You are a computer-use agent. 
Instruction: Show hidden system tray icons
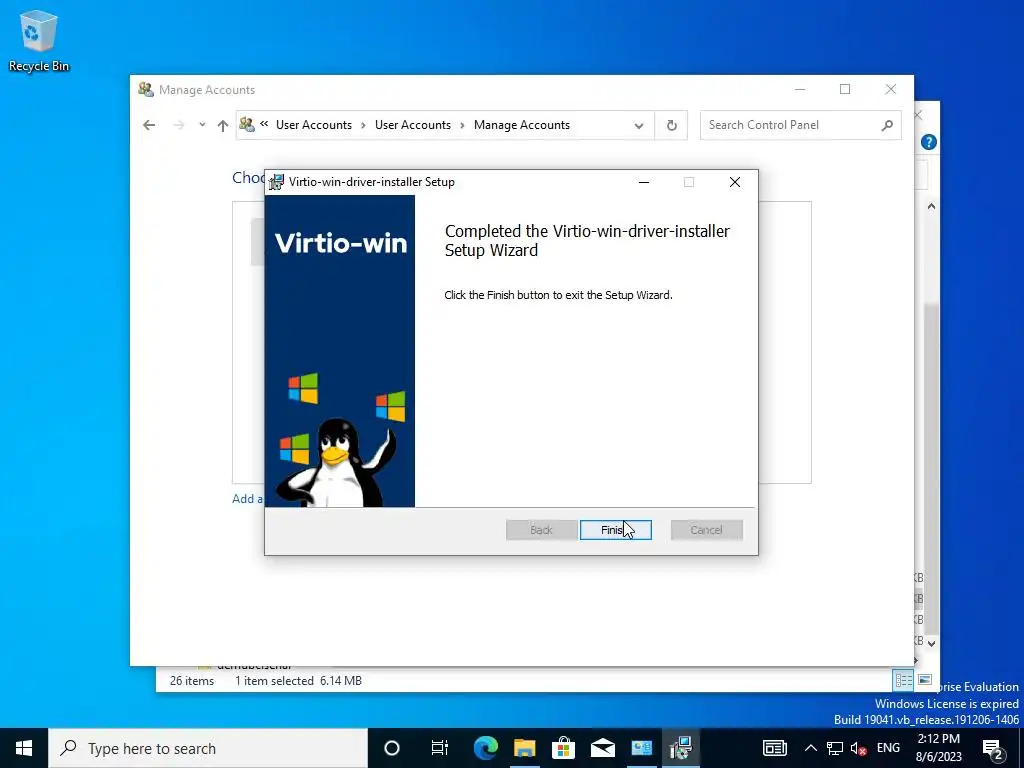point(810,748)
